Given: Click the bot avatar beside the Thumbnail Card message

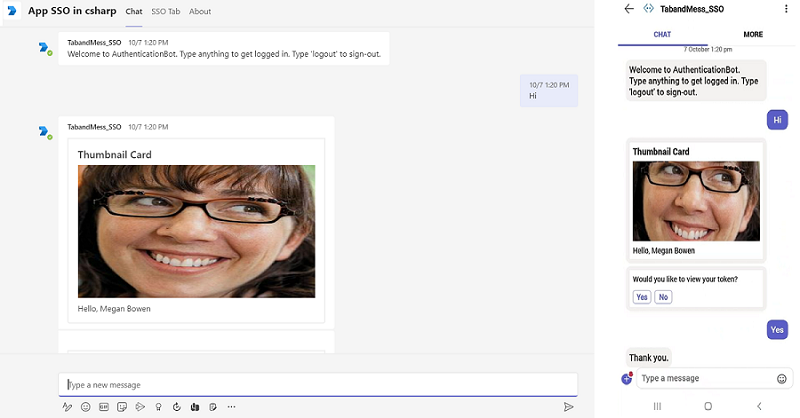Looking at the screenshot, I should coord(45,133).
